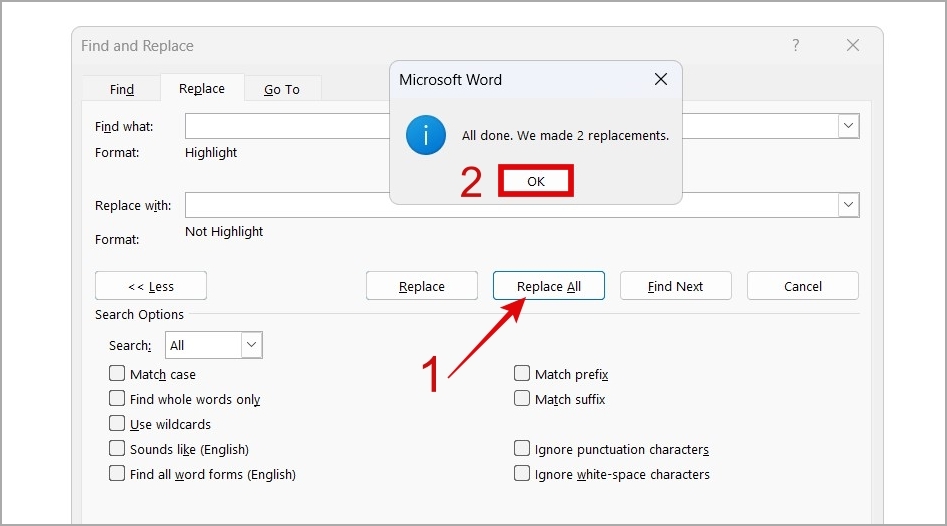947x526 pixels.
Task: Tick Ignore white-space characters
Action: [x=522, y=473]
